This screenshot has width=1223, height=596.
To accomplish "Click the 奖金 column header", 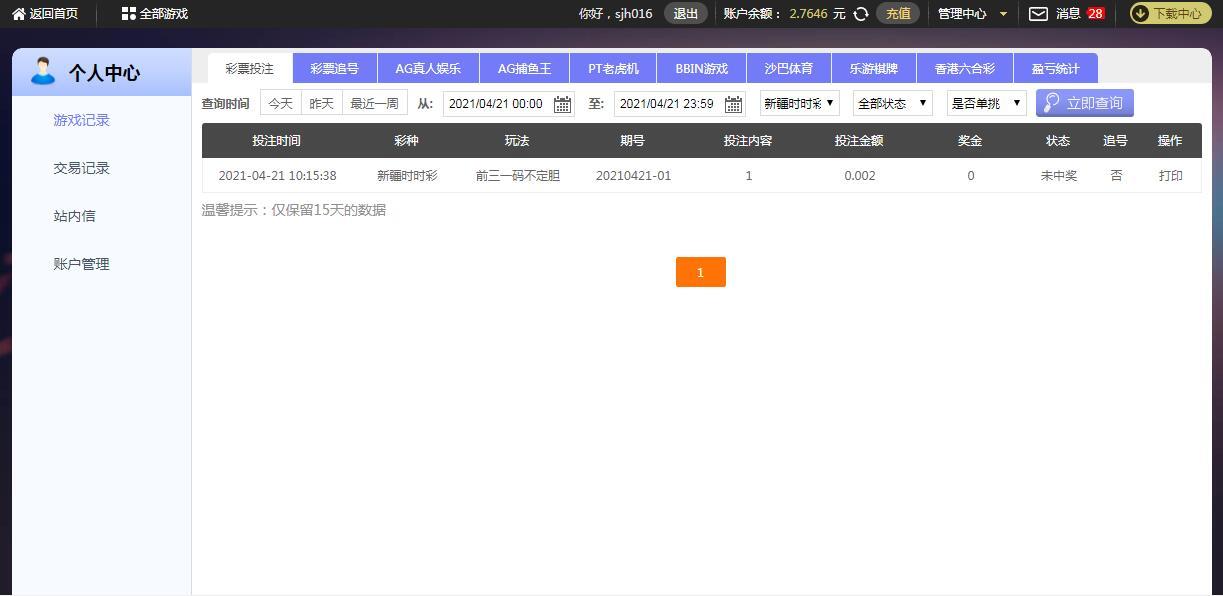I will (970, 141).
